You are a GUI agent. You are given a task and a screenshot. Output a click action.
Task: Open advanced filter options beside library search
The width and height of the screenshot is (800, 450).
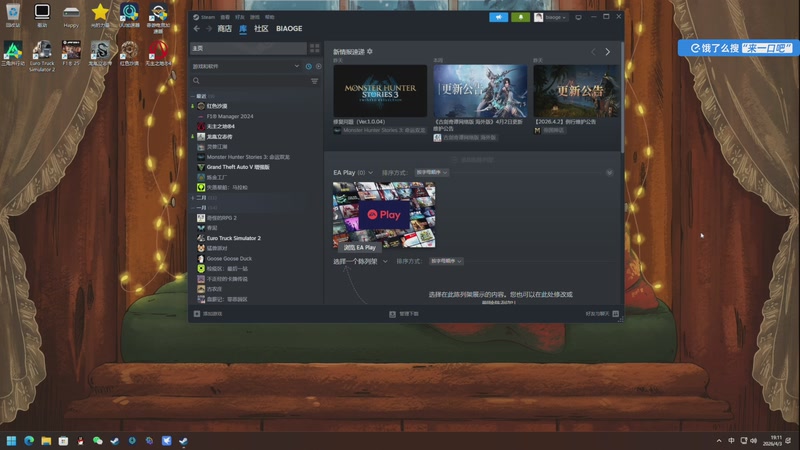tap(314, 81)
